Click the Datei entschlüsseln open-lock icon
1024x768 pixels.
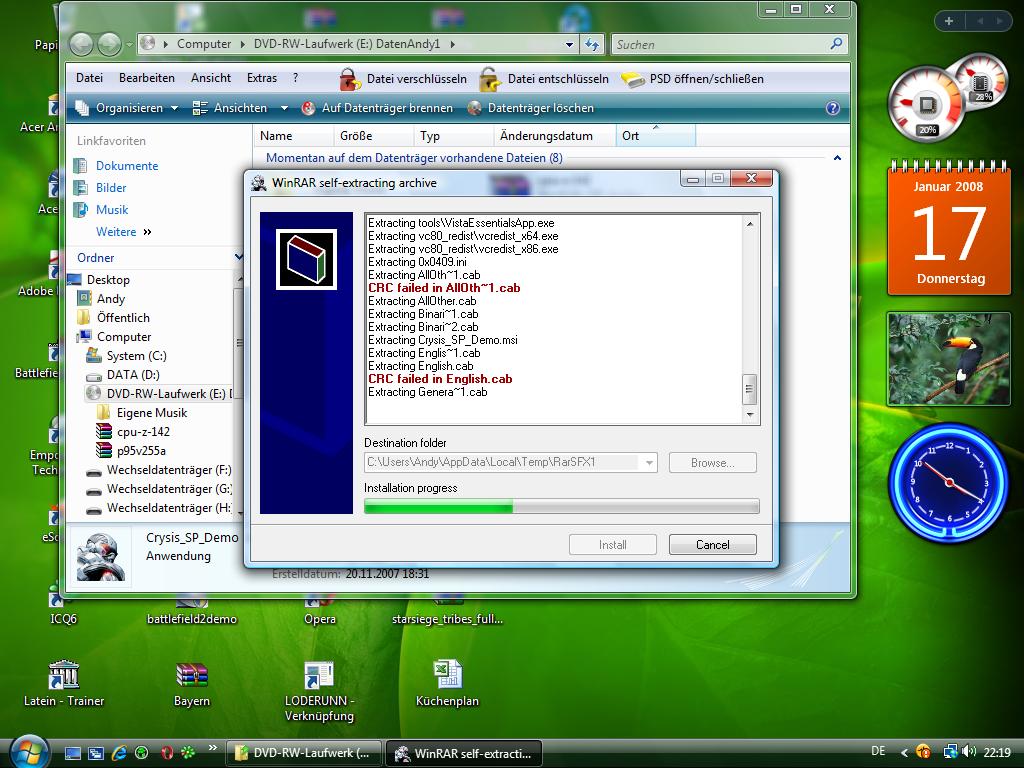[x=490, y=79]
